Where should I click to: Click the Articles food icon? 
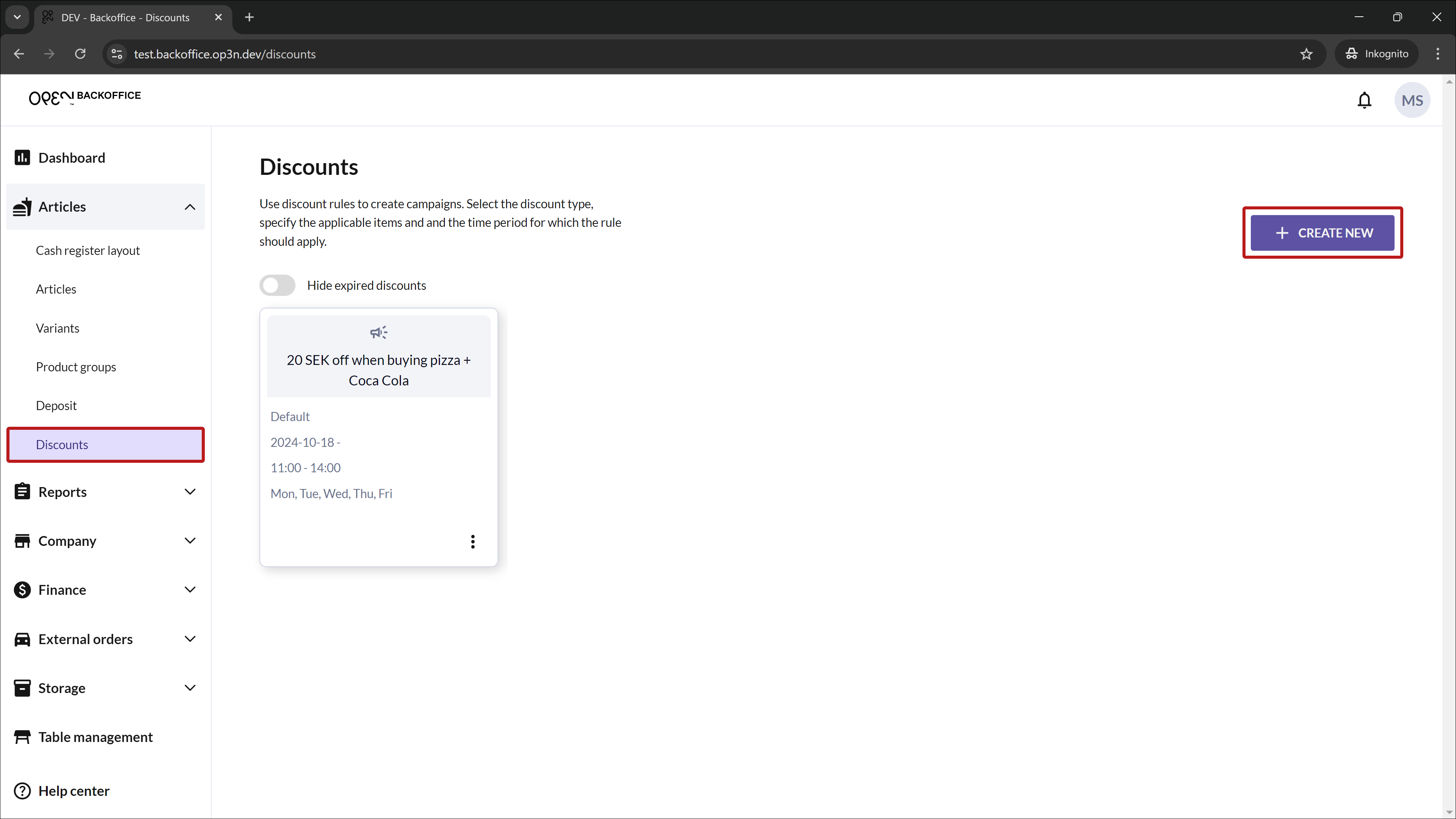[x=22, y=207]
